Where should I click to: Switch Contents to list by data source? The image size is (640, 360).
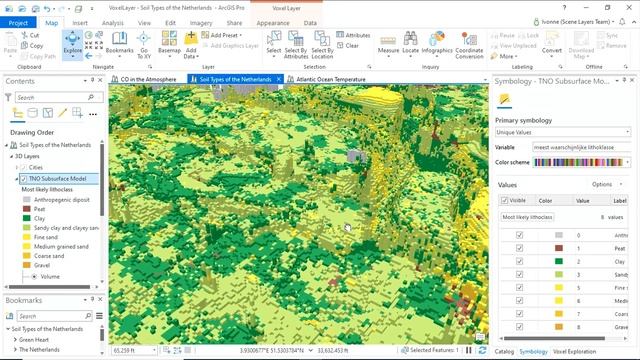(32, 113)
